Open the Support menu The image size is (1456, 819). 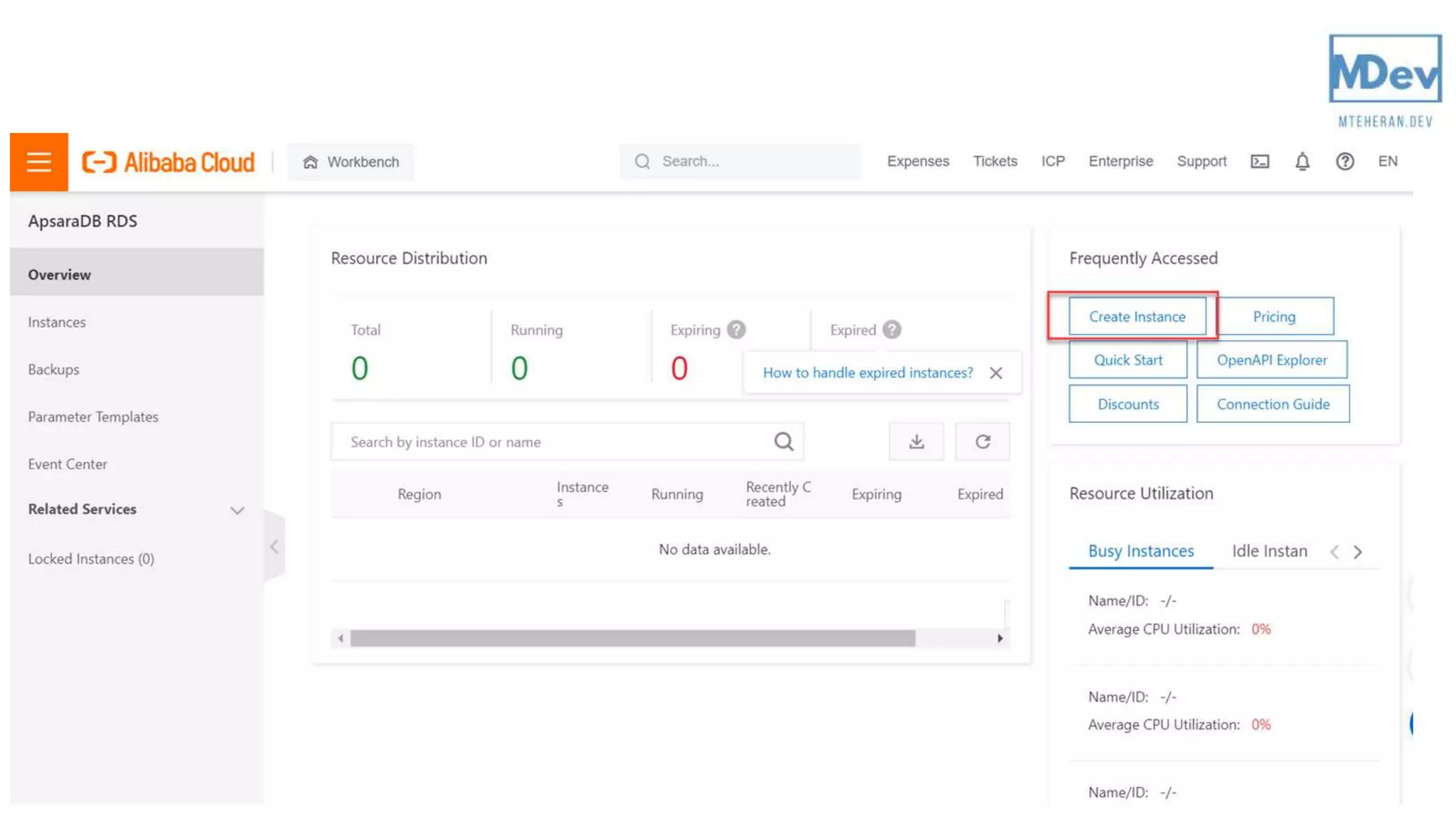click(x=1201, y=161)
